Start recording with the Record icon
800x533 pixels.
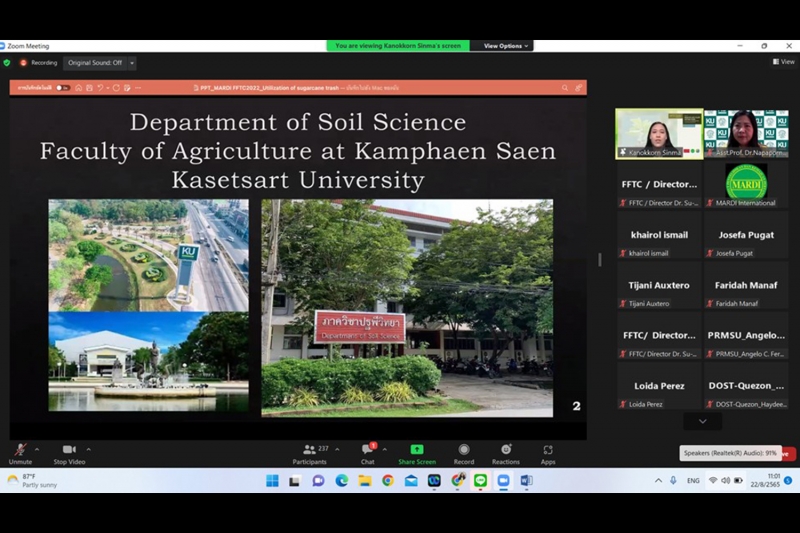click(x=463, y=450)
